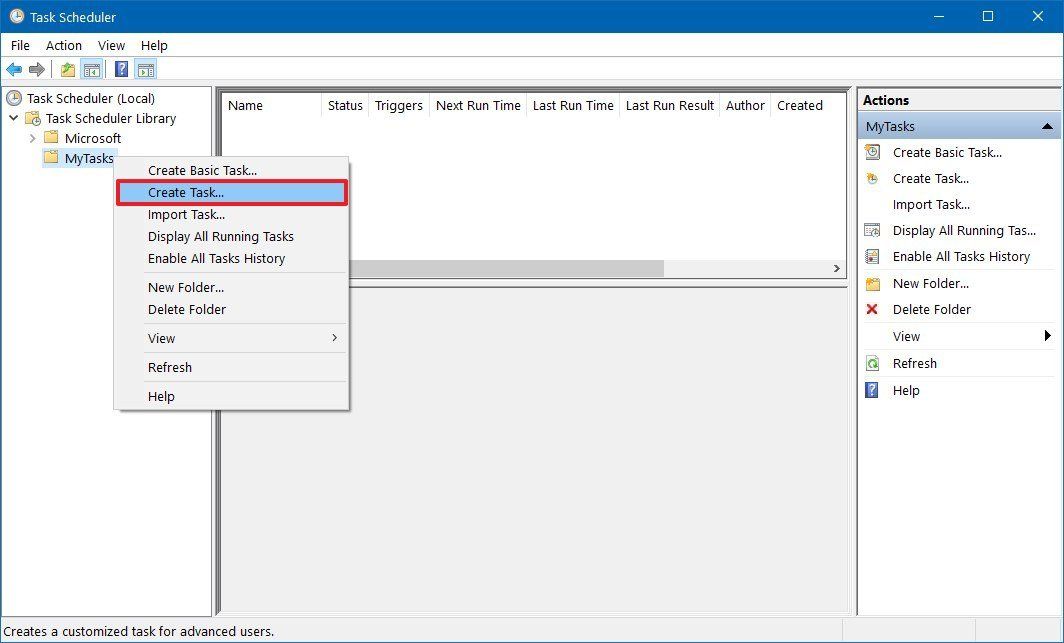Select Refresh in the context menu
Screen dimensions: 1064x643
pyautogui.click(x=169, y=367)
